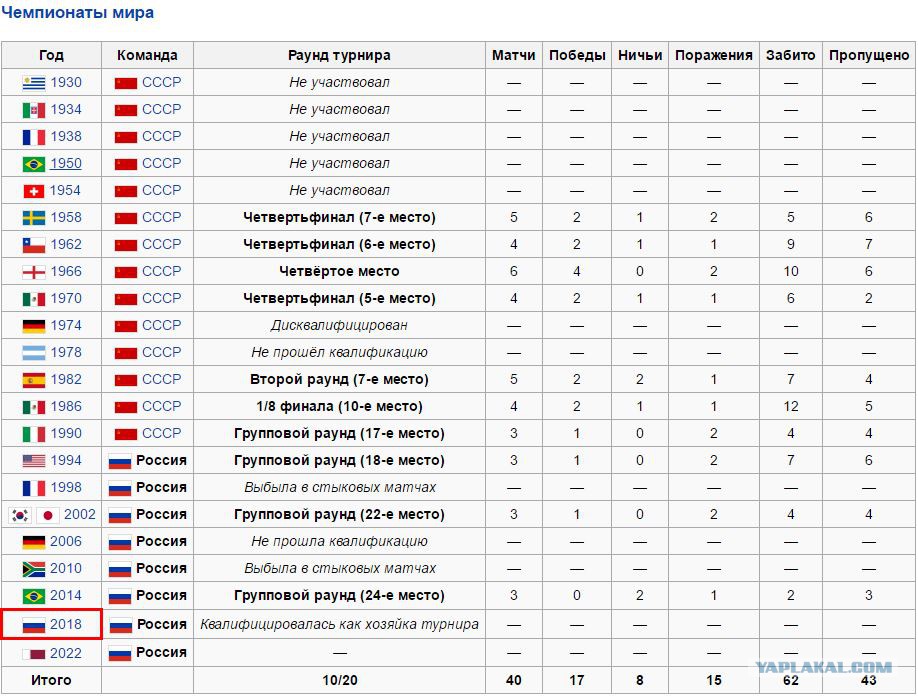This screenshot has width=918, height=697.
Task: Click the Пропущено column header
Action: click(x=869, y=55)
